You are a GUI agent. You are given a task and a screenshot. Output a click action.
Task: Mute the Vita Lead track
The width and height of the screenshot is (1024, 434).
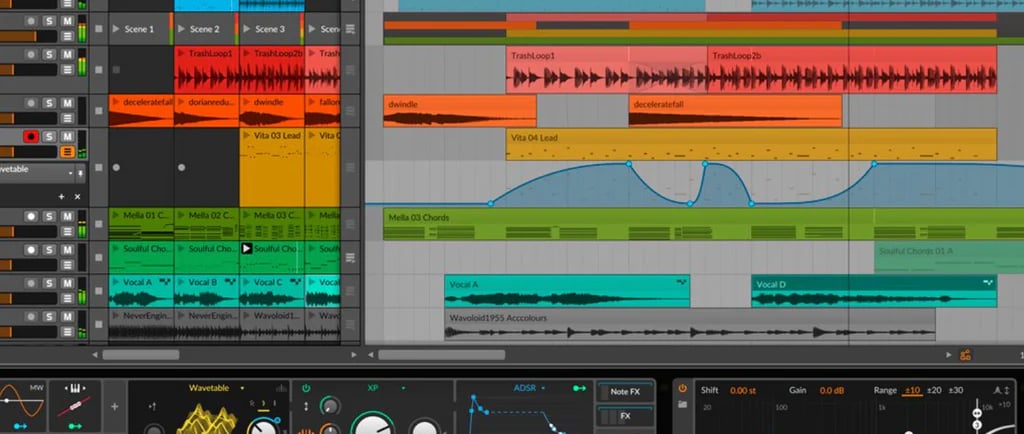click(67, 136)
